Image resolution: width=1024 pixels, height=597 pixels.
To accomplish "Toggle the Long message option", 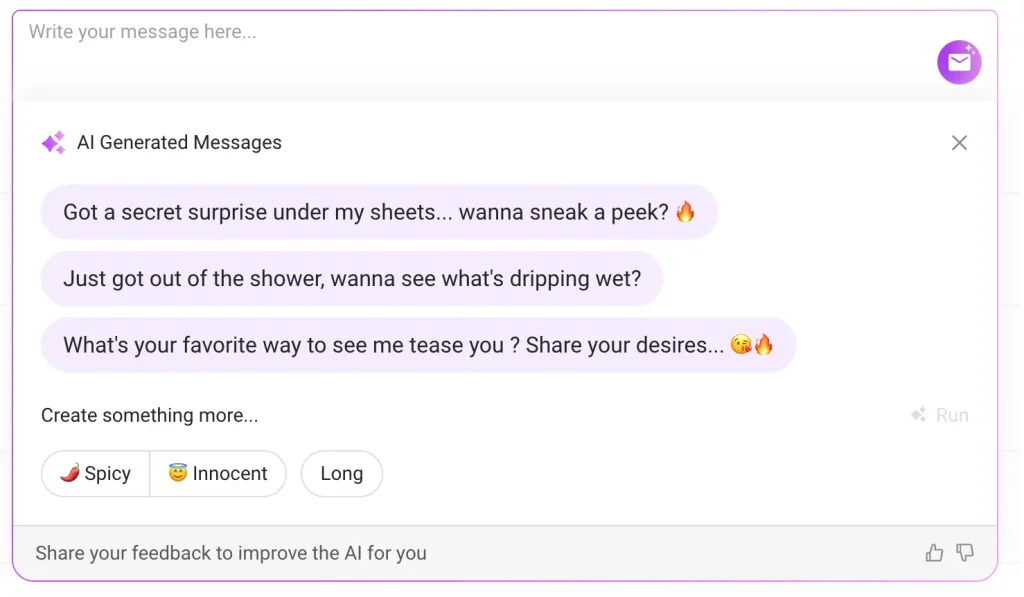I will point(341,474).
